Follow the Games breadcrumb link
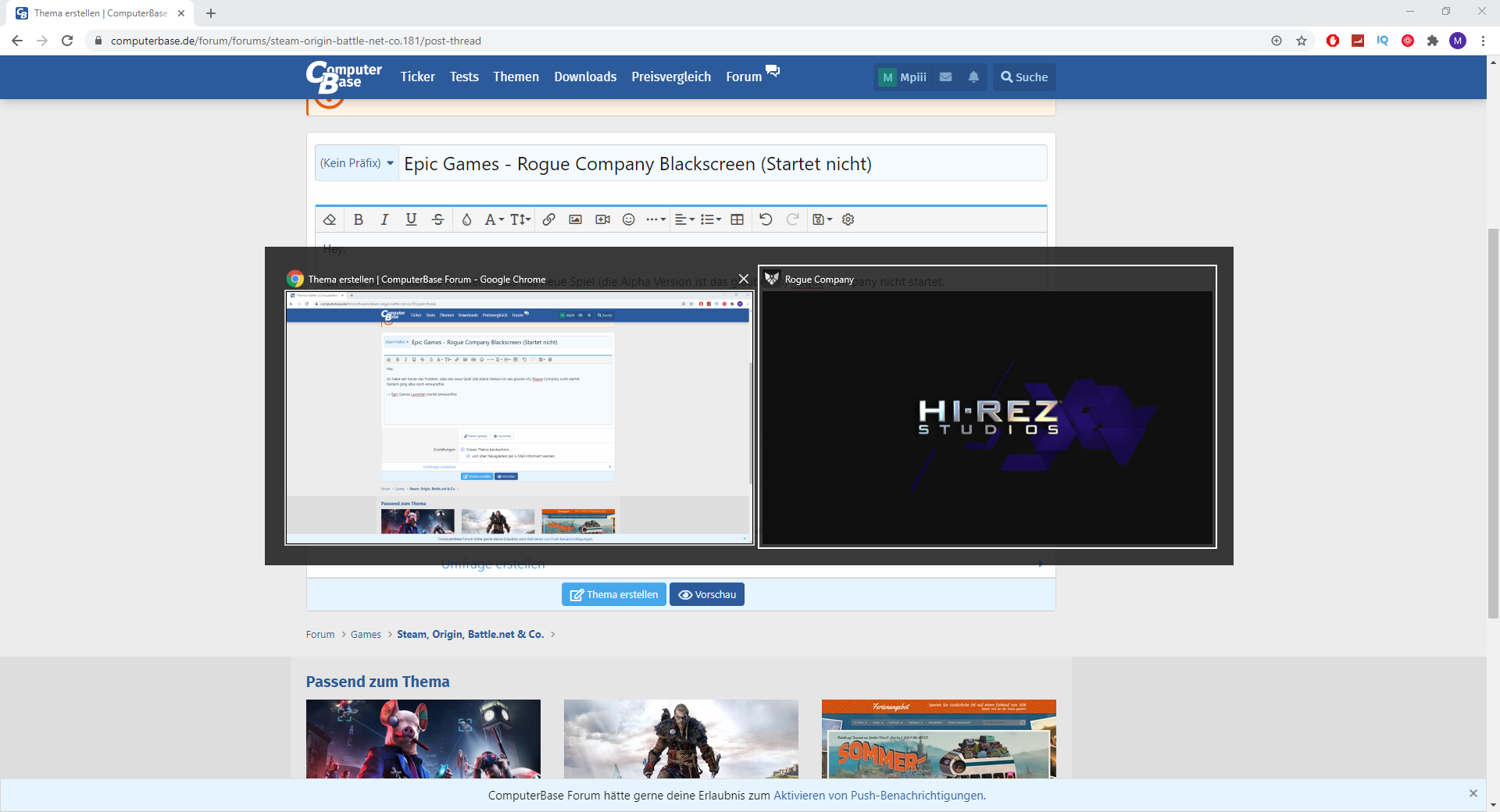Viewport: 1500px width, 812px height. [x=366, y=634]
